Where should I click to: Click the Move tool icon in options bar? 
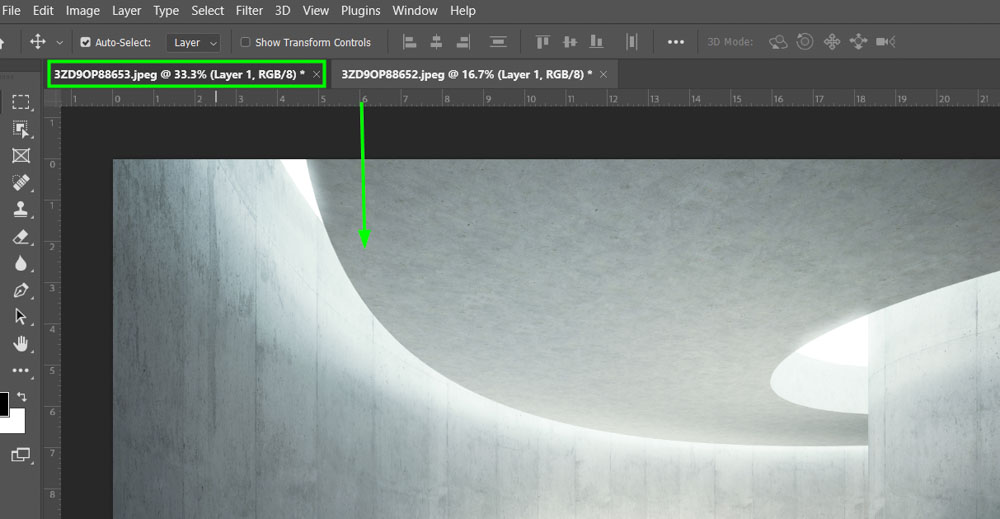click(x=38, y=42)
